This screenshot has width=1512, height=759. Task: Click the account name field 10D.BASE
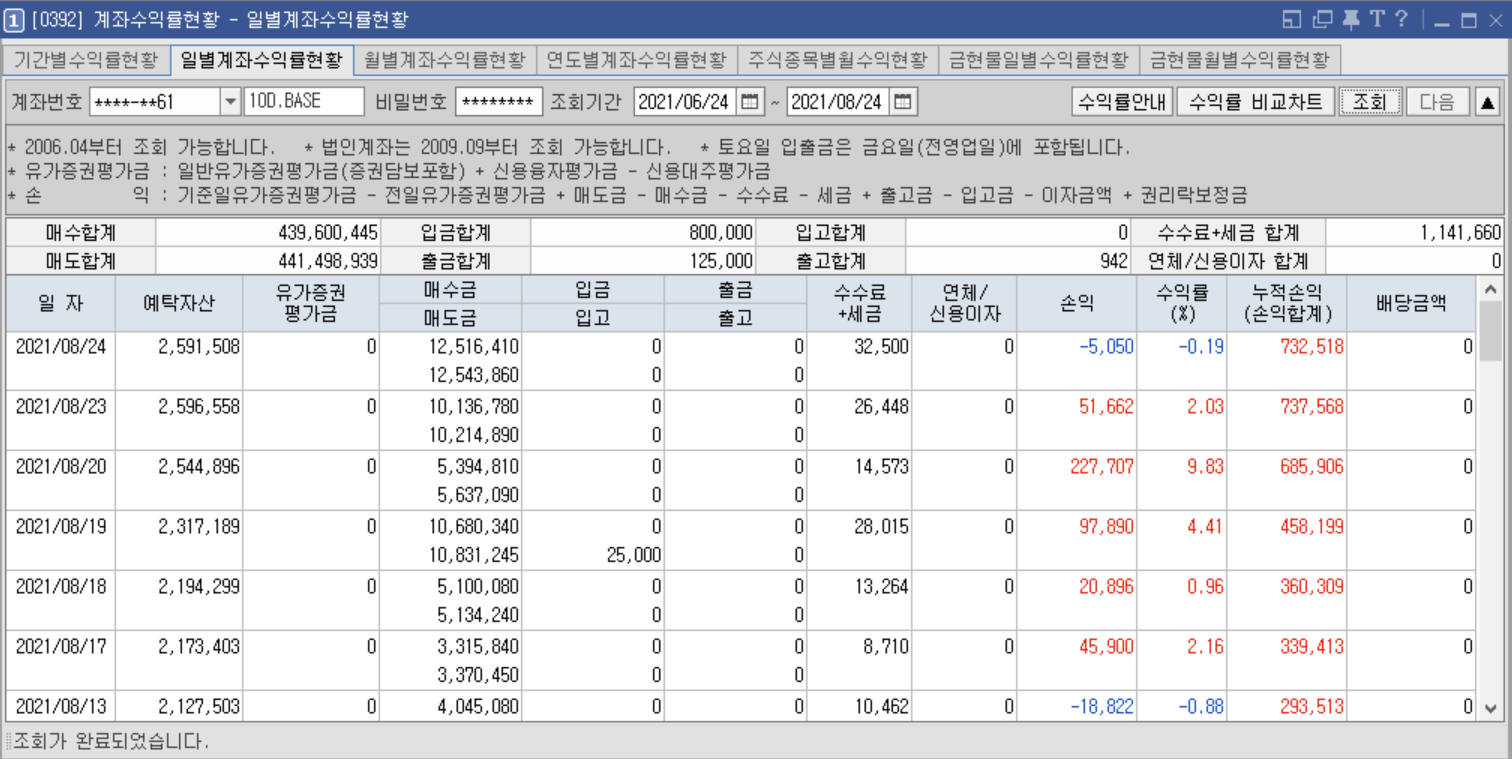pos(304,102)
